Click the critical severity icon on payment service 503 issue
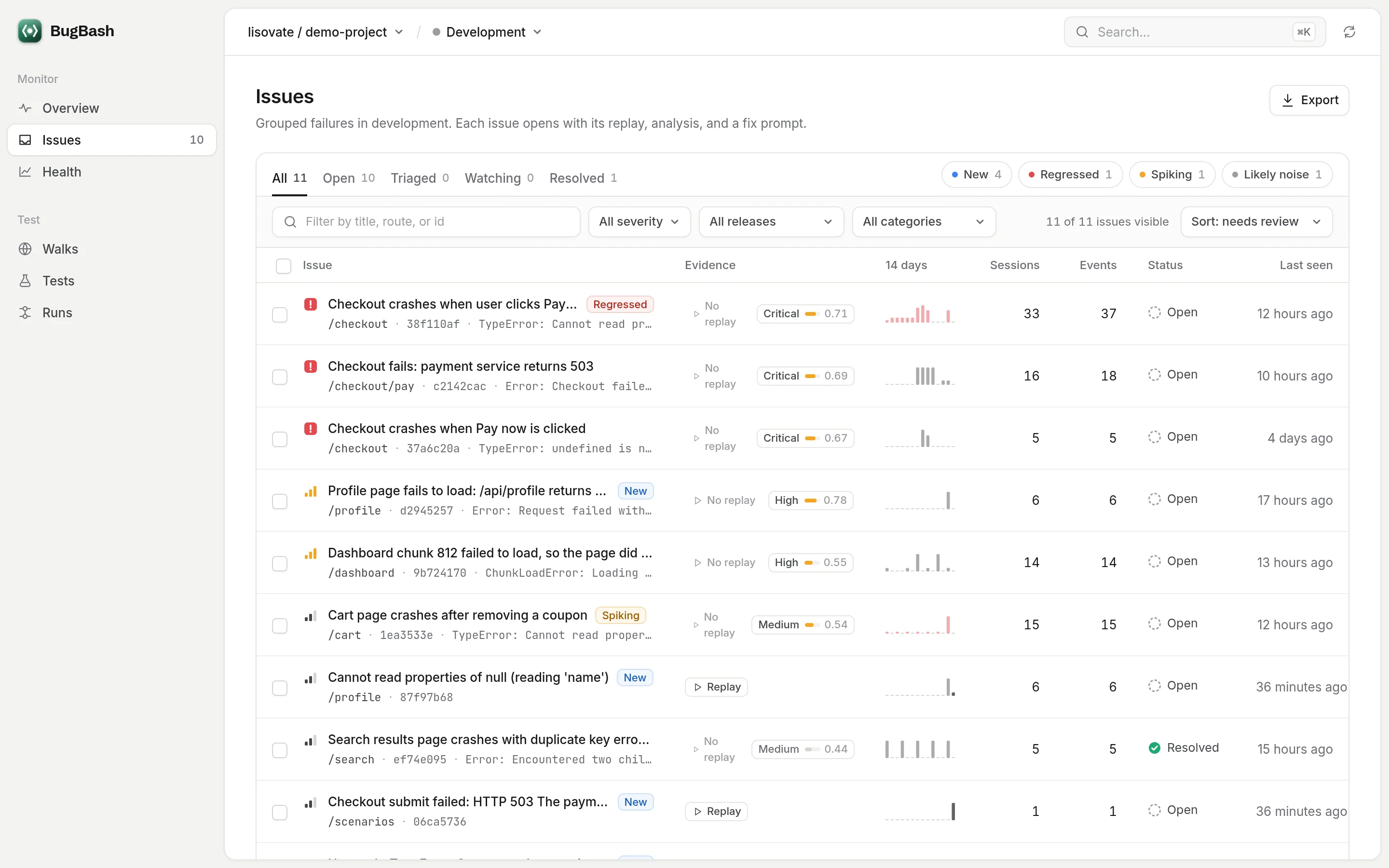Viewport: 1389px width, 868px height. point(311,366)
